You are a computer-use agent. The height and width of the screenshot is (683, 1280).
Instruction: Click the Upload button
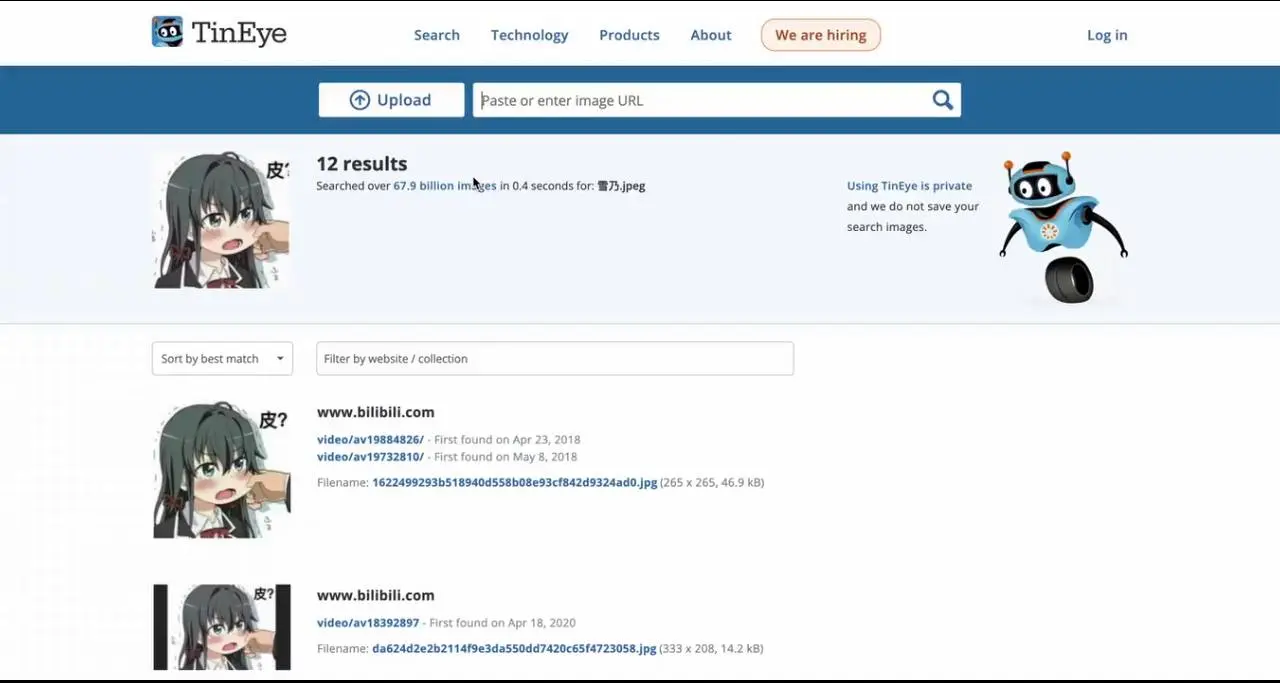click(x=391, y=100)
